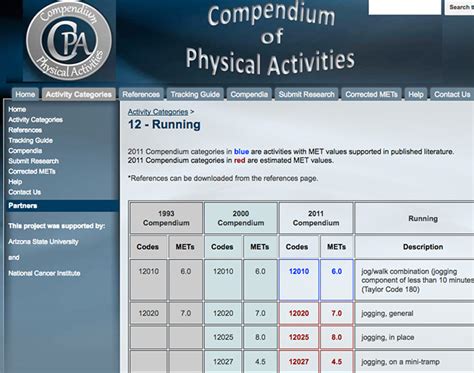Image resolution: width=474 pixels, height=373 pixels.
Task: Open Tracking Guide in the sidebar
Action: 30,140
